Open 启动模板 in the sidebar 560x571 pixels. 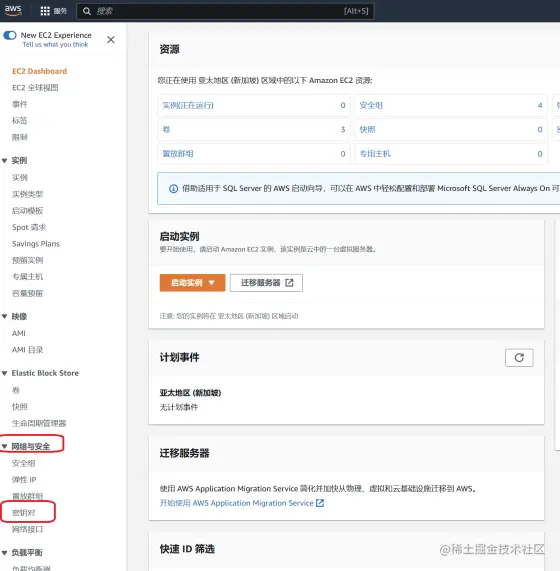[x=27, y=210]
